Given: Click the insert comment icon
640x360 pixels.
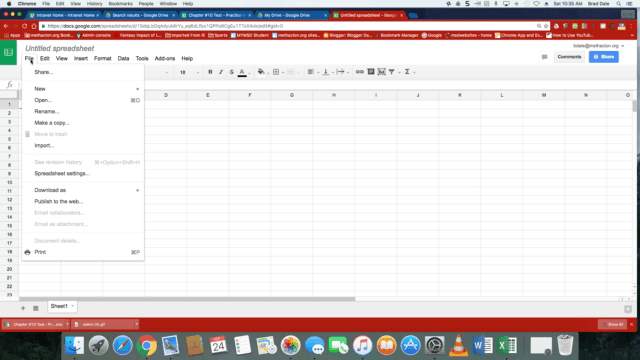Looking at the screenshot, I should (371, 72).
